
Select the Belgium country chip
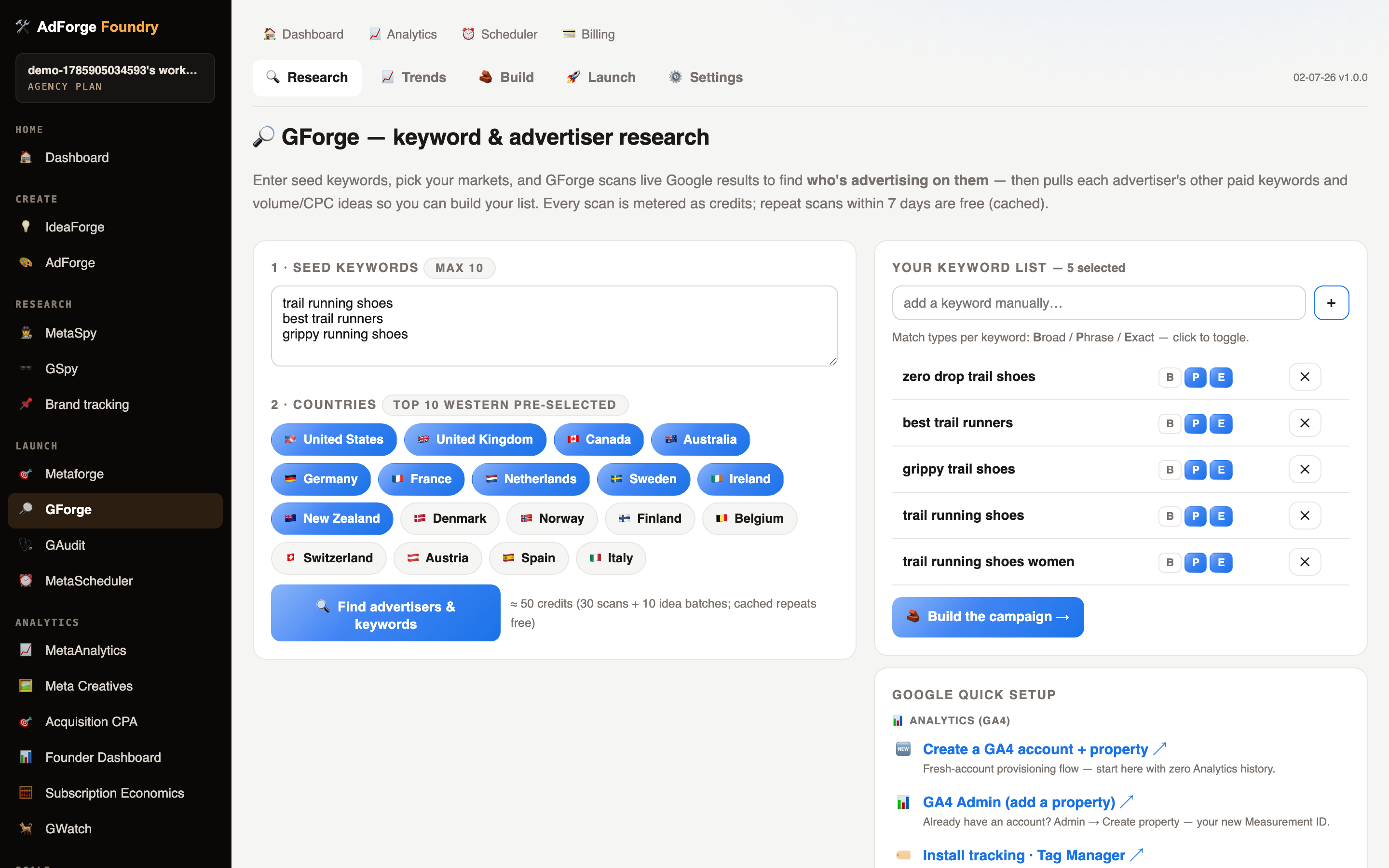tap(749, 518)
